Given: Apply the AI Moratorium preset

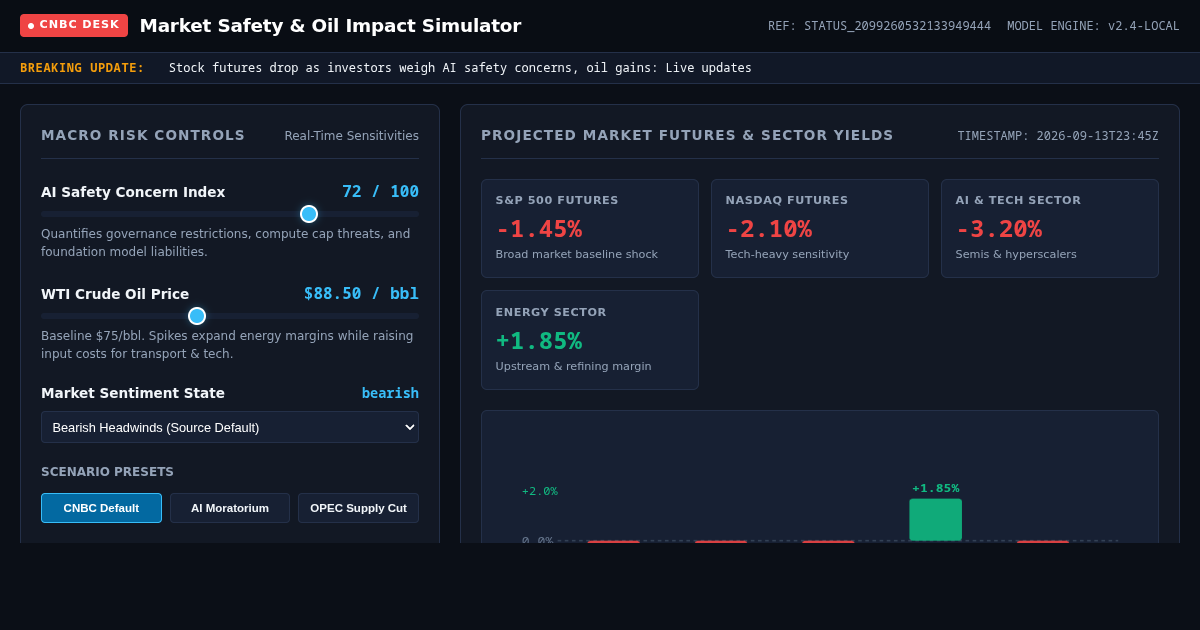Looking at the screenshot, I should [x=230, y=508].
